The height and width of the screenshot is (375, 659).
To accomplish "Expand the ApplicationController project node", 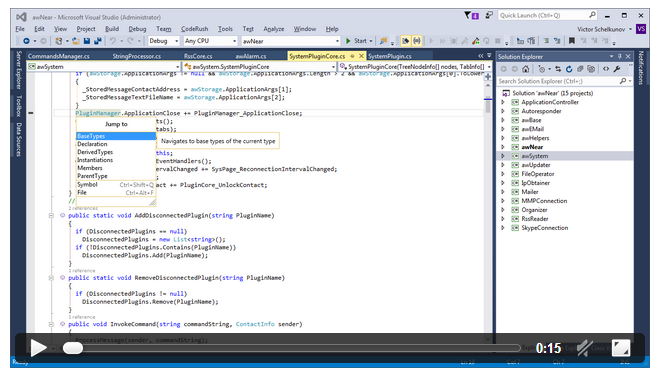I will (503, 102).
